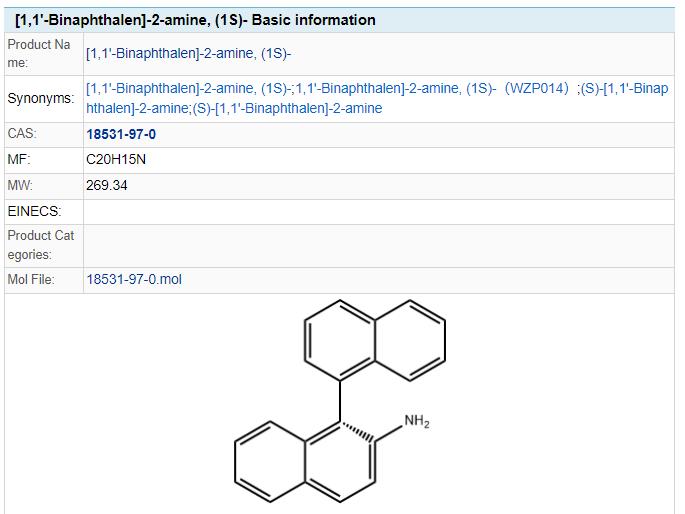Click the product name link in Product Name row
This screenshot has width=685, height=514.
188,53
